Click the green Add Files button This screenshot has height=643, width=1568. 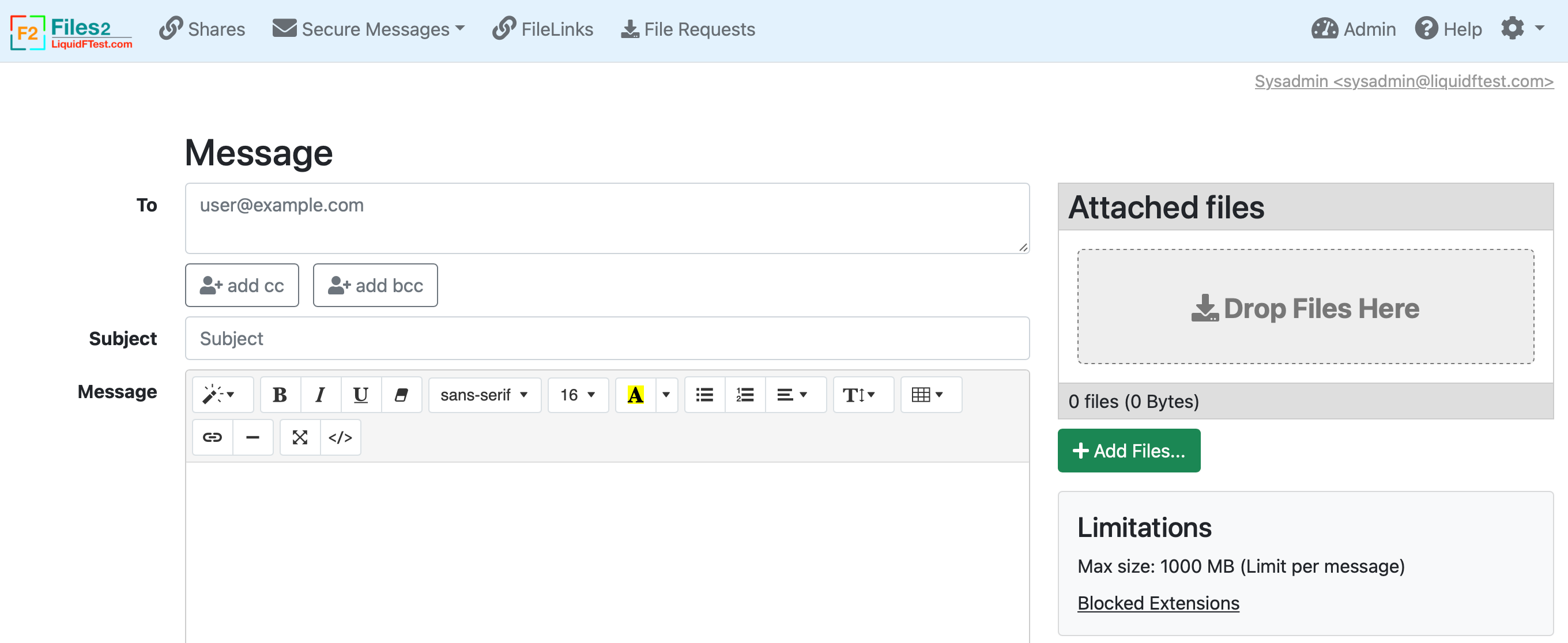1129,451
